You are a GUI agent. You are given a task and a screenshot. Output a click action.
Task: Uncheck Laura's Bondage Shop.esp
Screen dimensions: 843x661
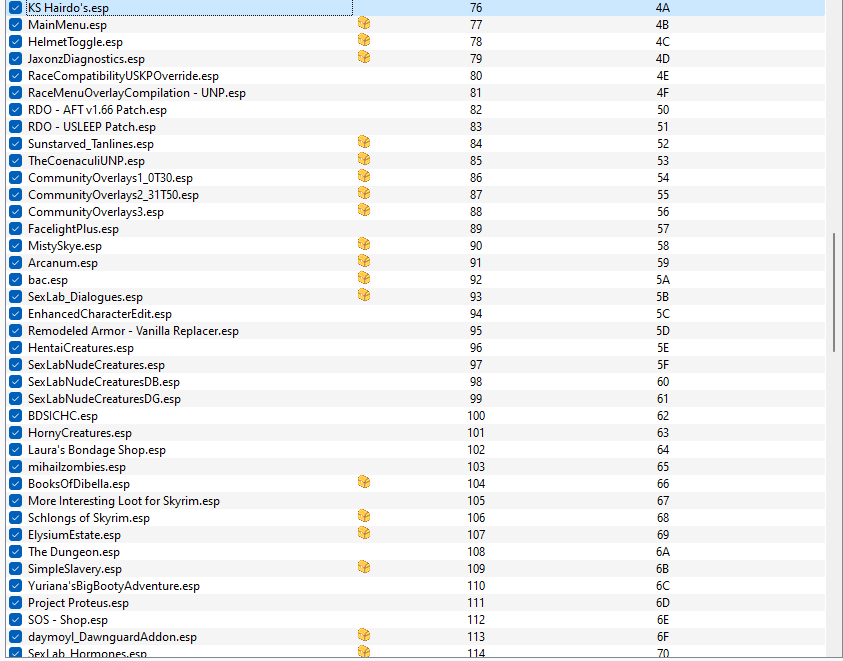(x=16, y=450)
